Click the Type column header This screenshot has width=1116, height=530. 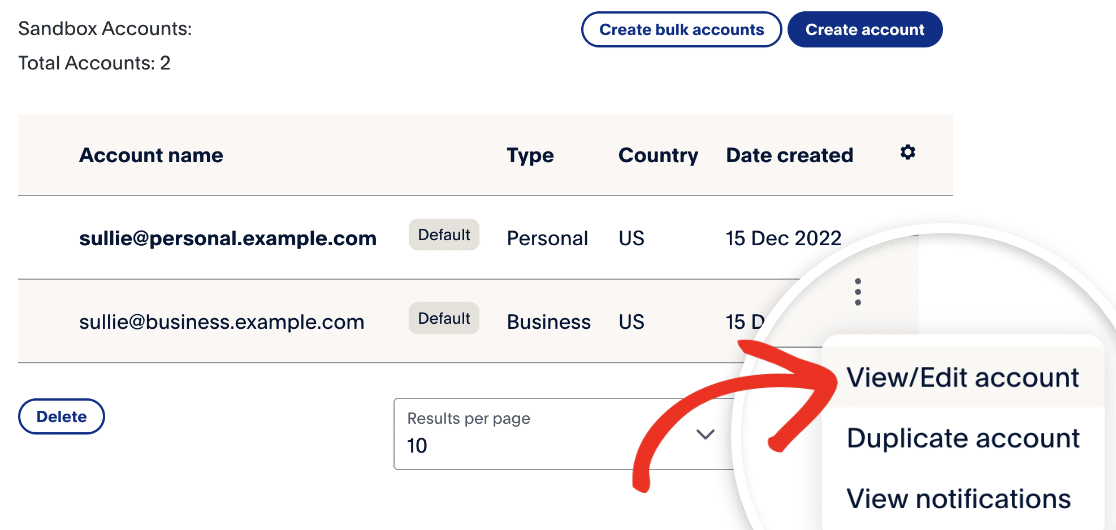tap(530, 155)
